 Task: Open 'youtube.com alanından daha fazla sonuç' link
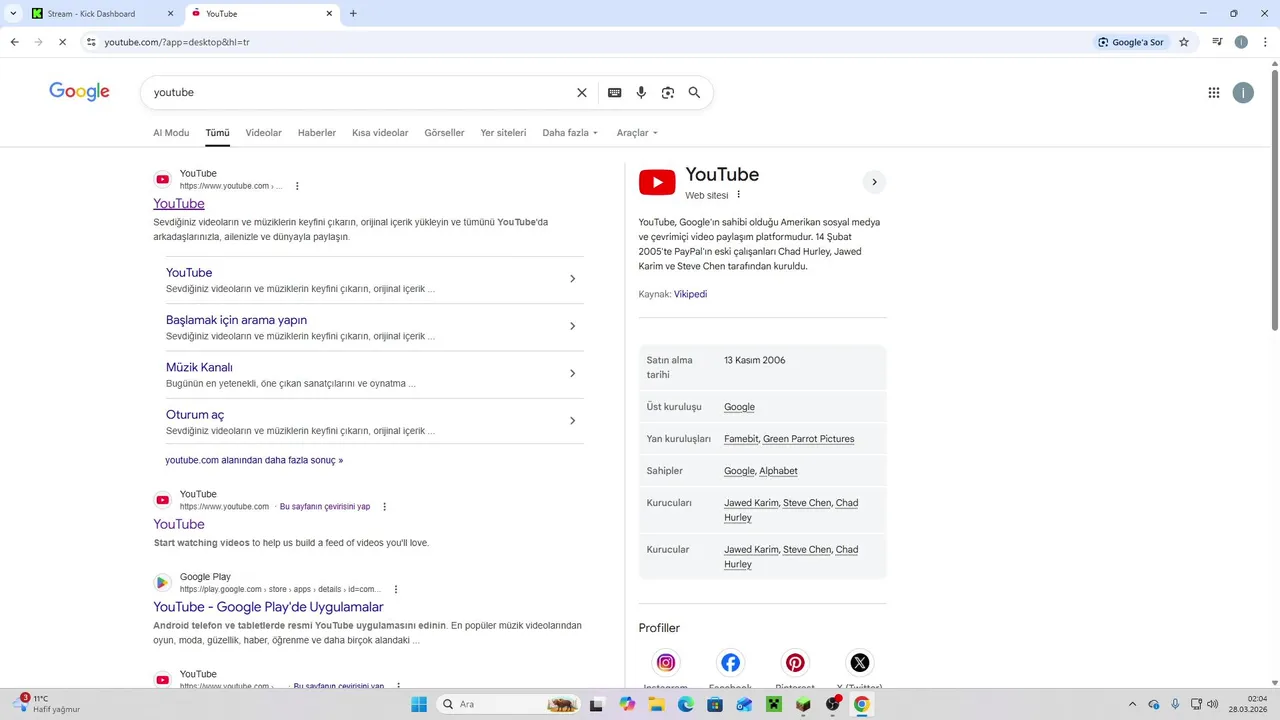(254, 460)
